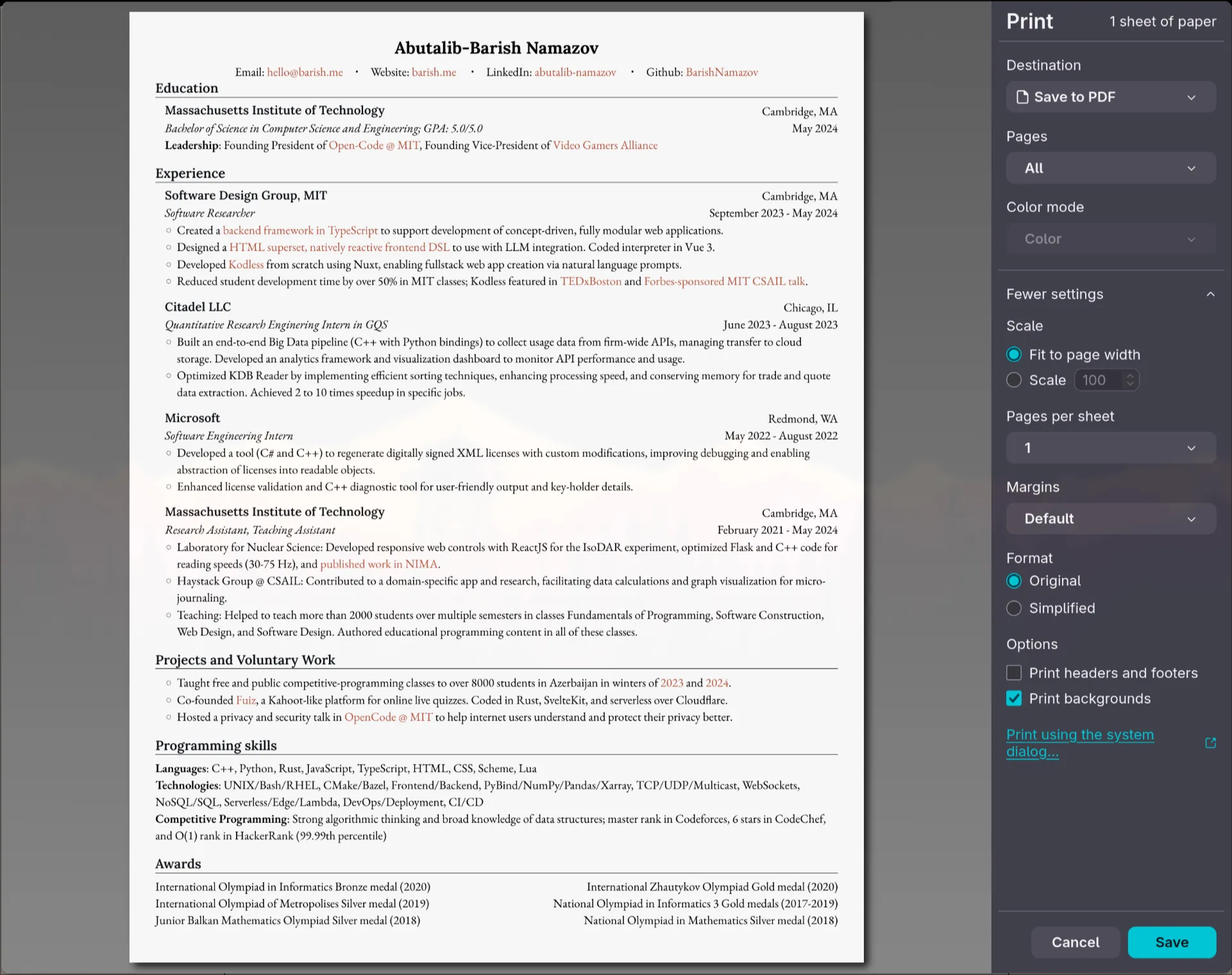Open the barish.me website link
Image resolution: width=1232 pixels, height=975 pixels.
coord(434,72)
